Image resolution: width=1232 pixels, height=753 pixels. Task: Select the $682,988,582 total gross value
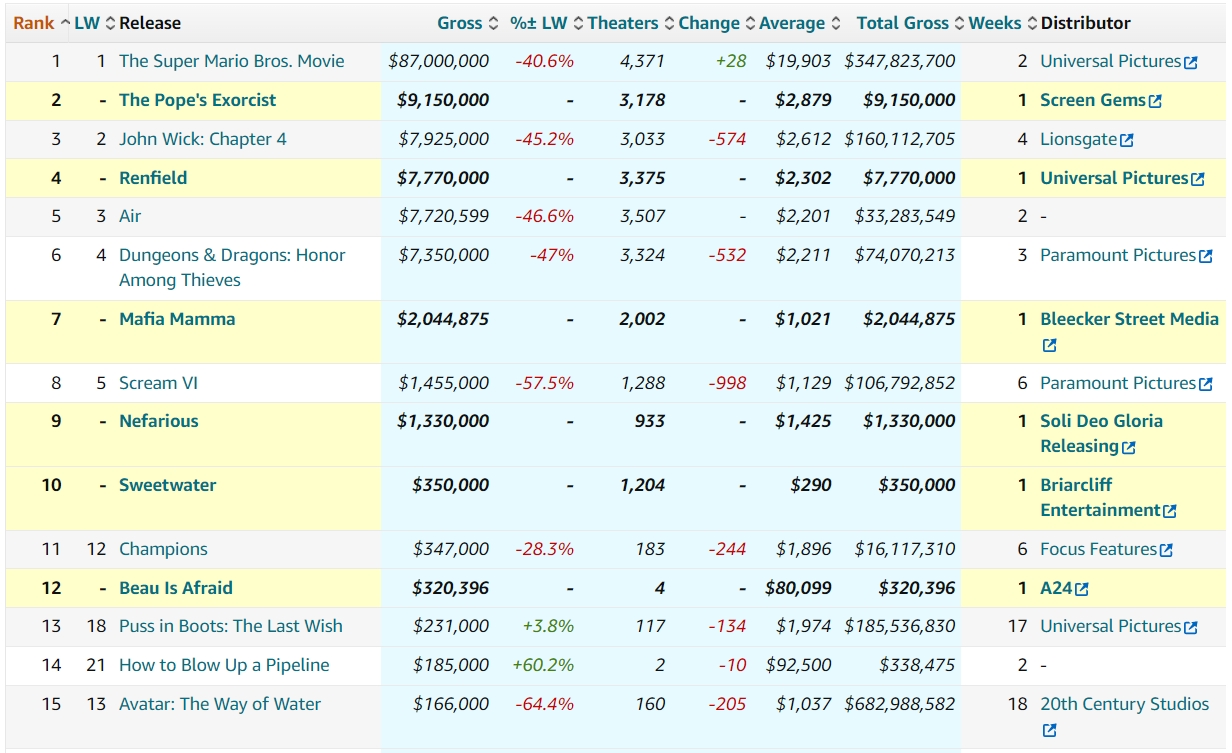point(900,704)
